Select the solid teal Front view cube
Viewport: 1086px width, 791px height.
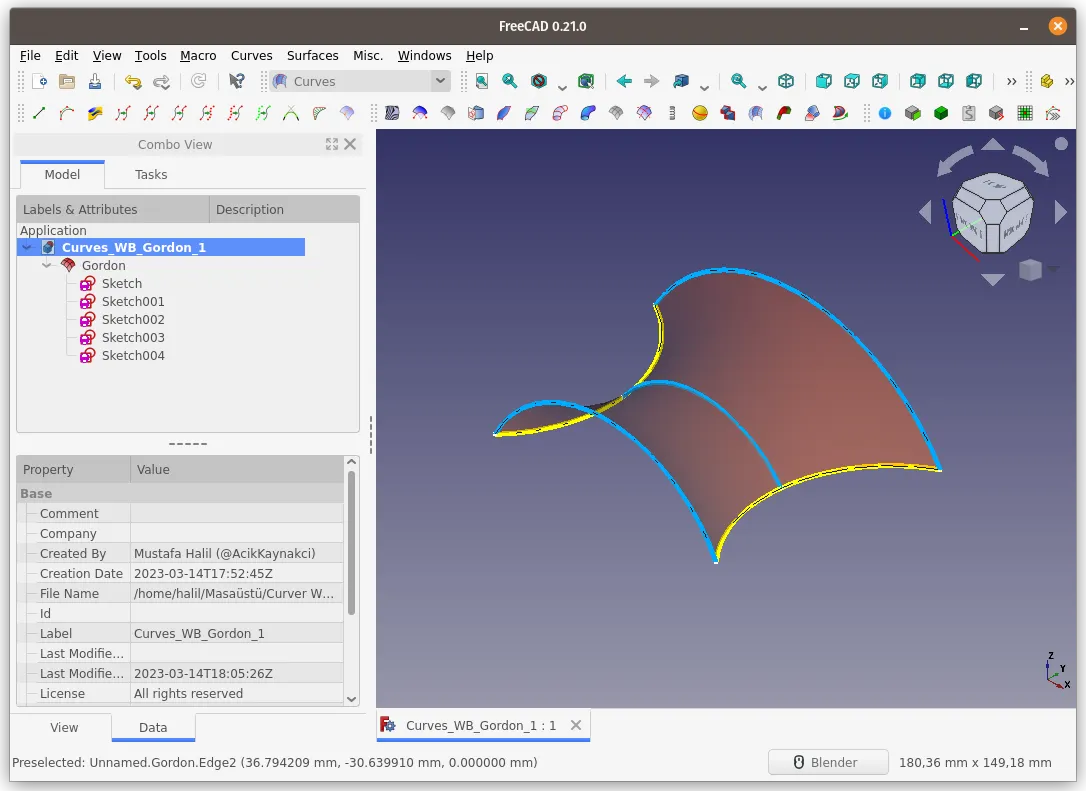tap(824, 82)
